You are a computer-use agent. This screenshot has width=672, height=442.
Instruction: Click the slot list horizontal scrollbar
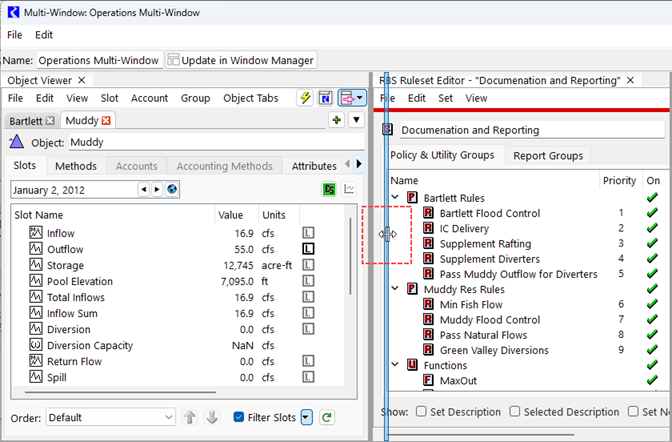point(120,391)
